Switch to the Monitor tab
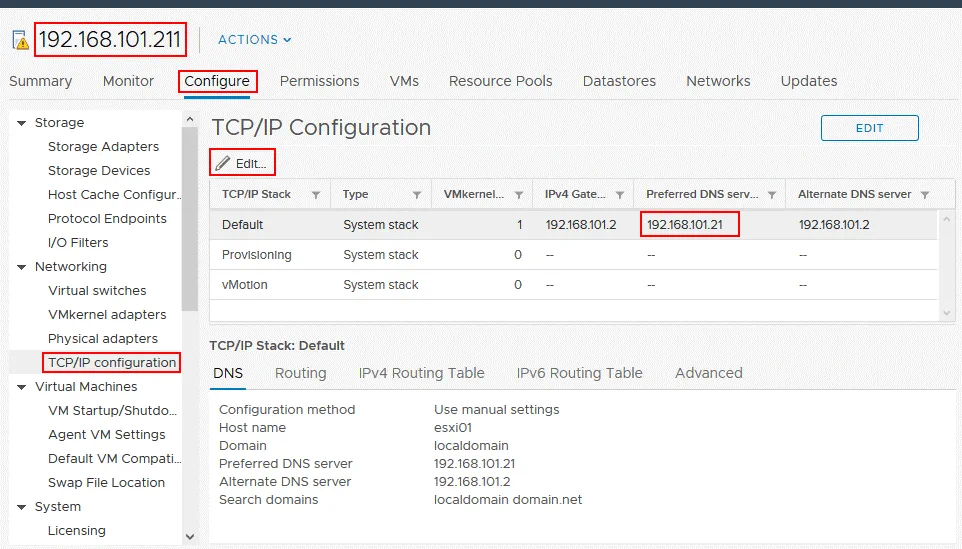The width and height of the screenshot is (962, 549). [128, 81]
